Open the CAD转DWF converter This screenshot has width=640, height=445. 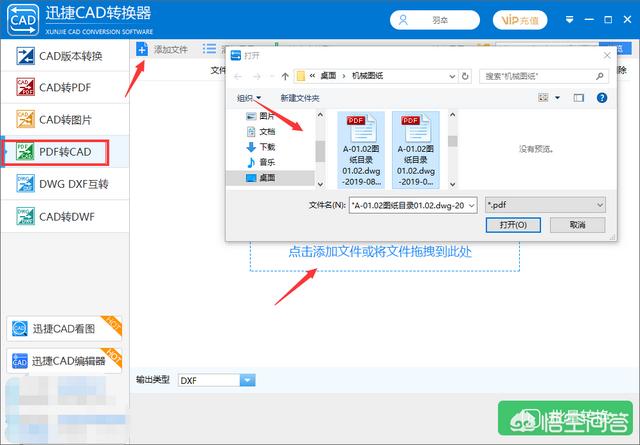(66, 216)
